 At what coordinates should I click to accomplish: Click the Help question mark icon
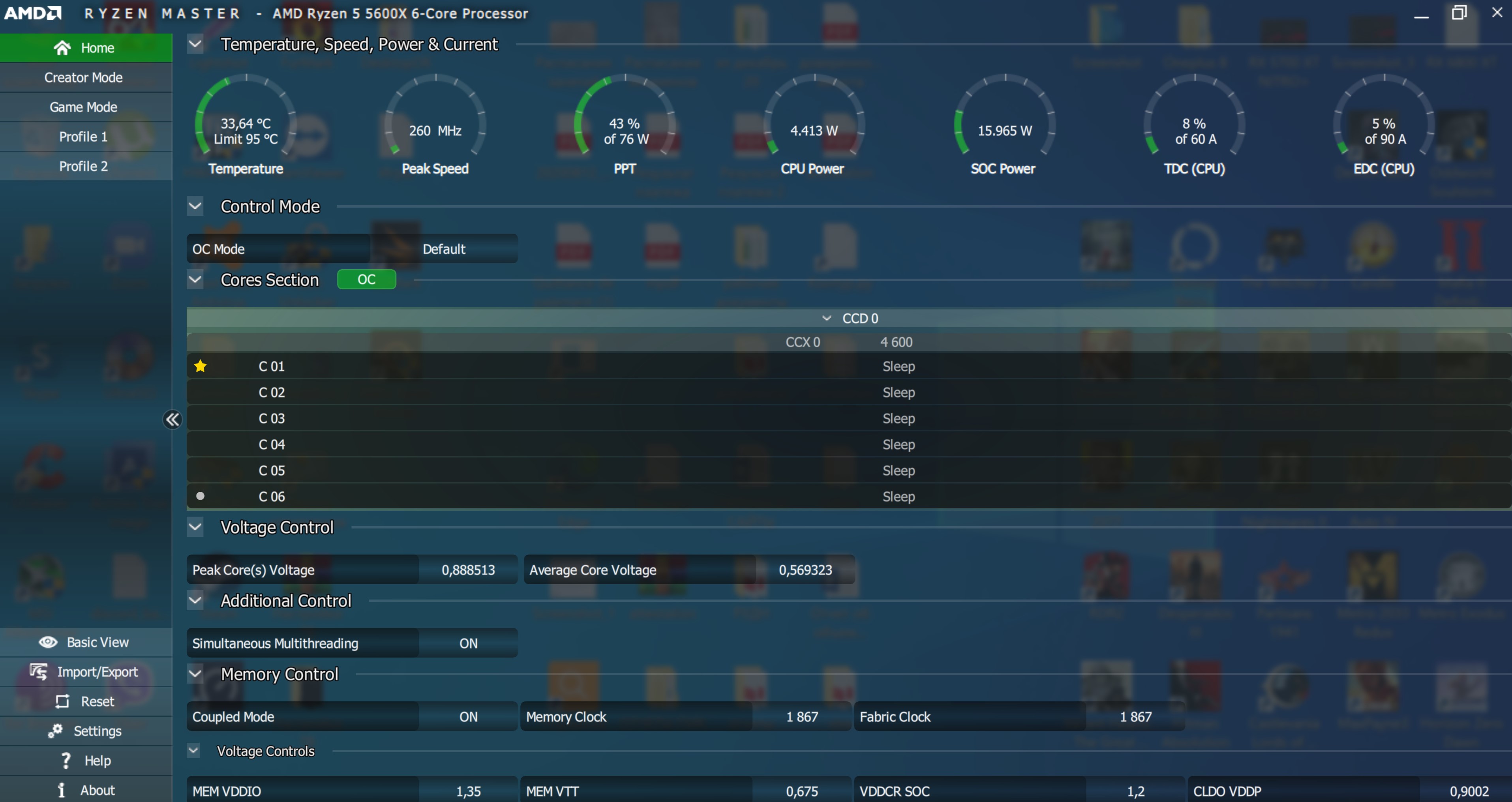[66, 760]
